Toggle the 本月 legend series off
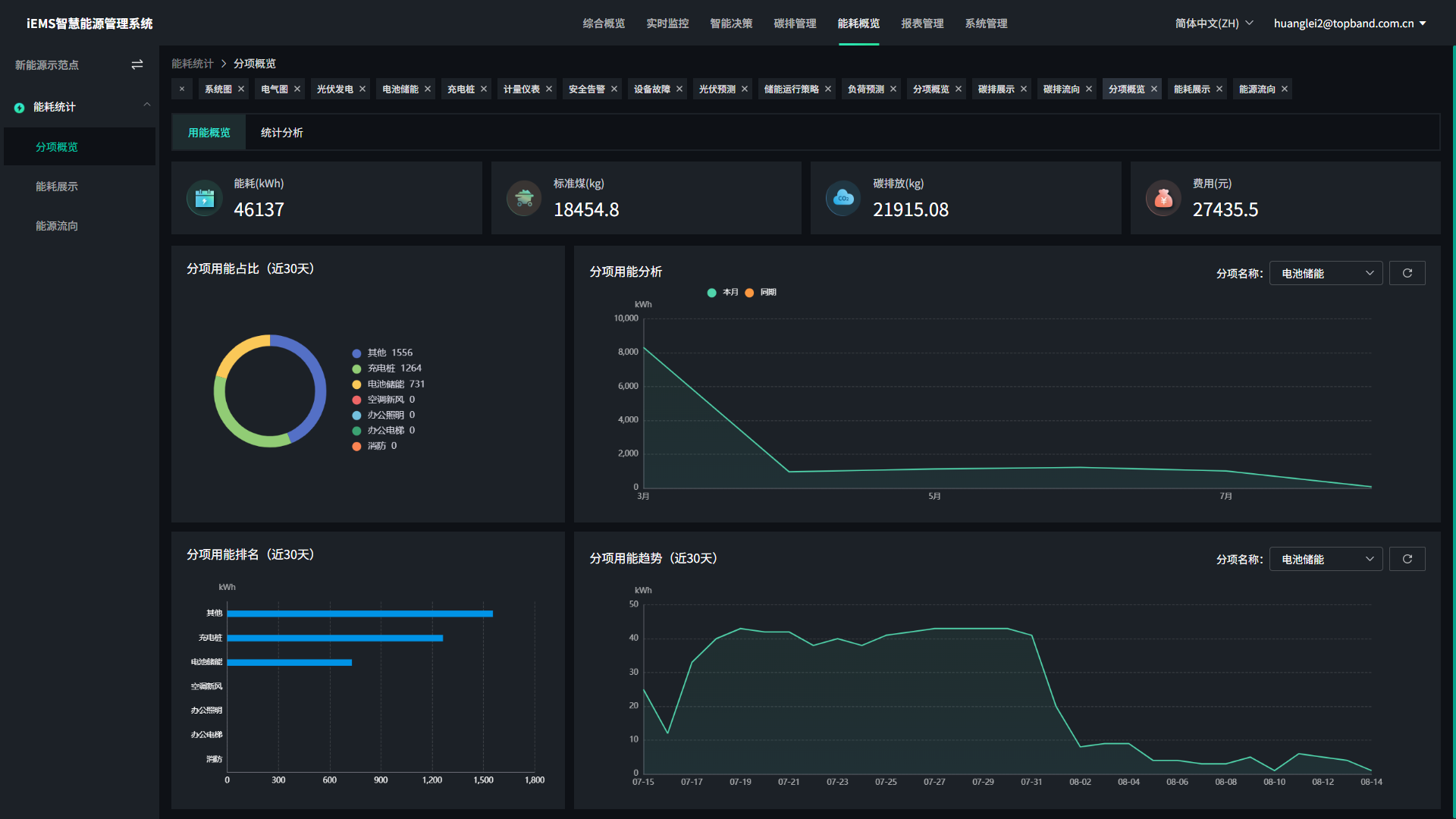 [x=723, y=292]
